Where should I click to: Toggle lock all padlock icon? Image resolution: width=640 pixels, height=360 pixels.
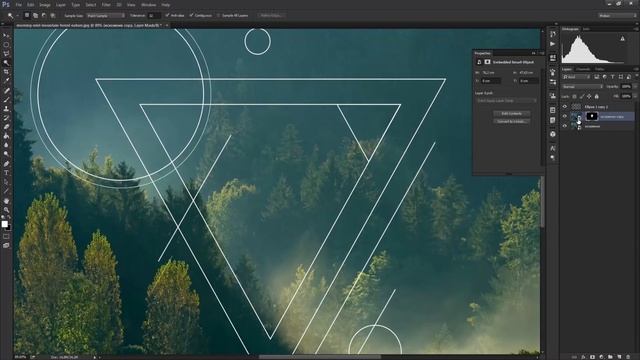coord(596,96)
